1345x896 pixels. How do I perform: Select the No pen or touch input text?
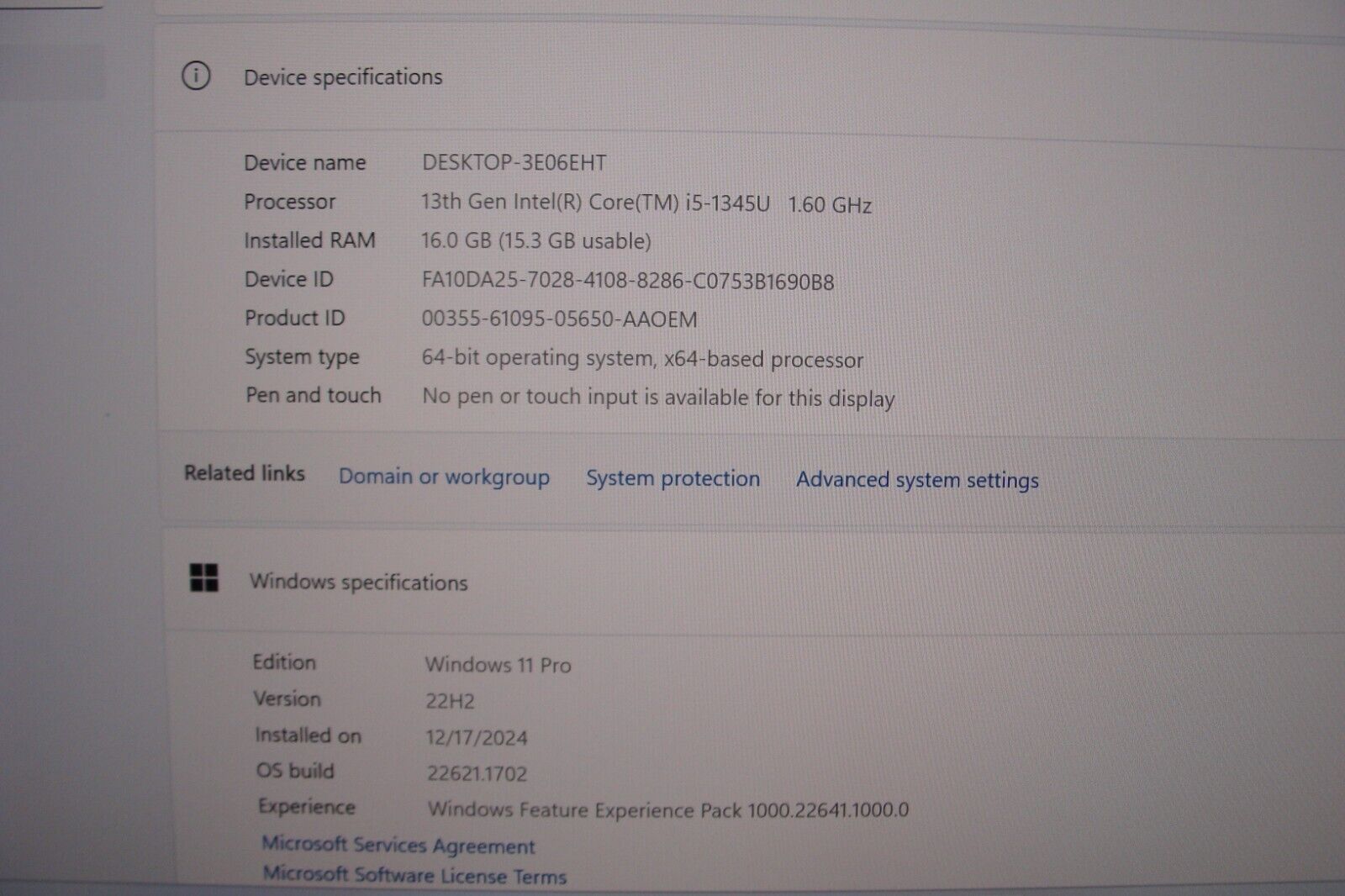(658, 397)
